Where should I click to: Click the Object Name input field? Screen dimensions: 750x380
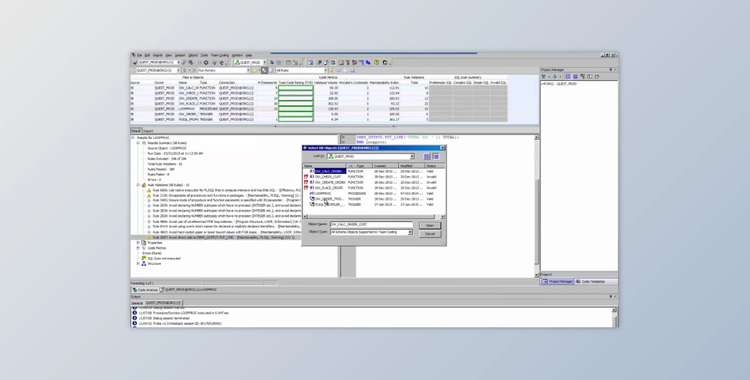[x=371, y=224]
